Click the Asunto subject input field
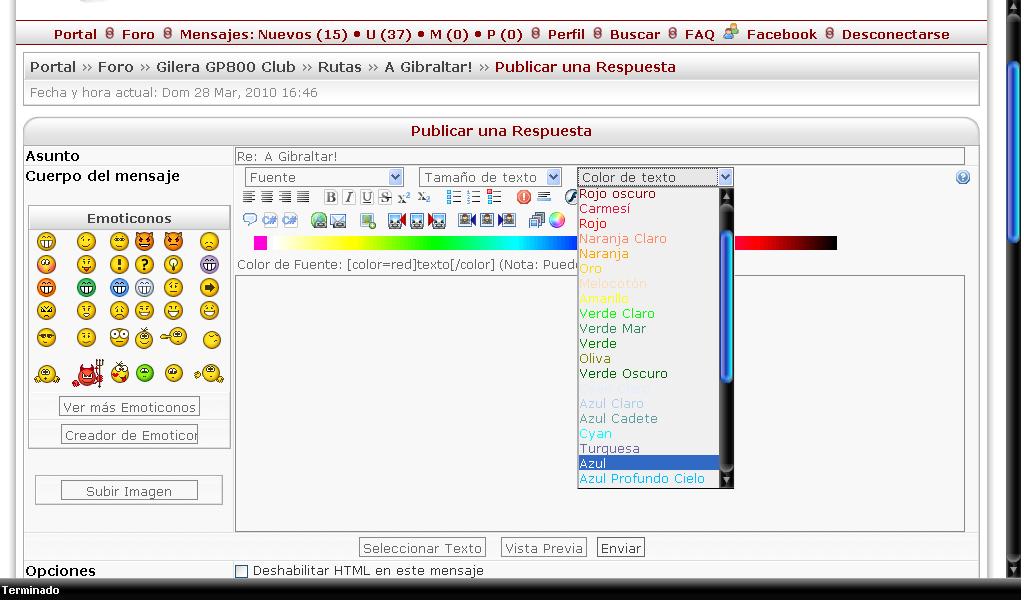The width and height of the screenshot is (1024, 600). point(600,156)
